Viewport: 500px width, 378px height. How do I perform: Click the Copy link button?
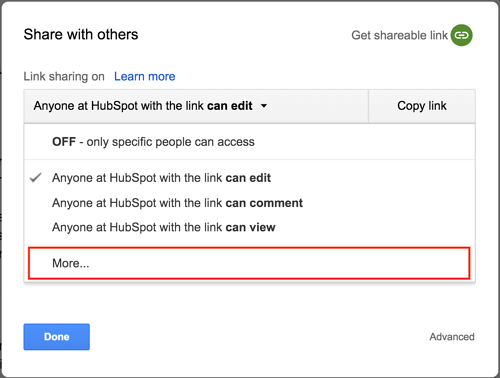[422, 106]
